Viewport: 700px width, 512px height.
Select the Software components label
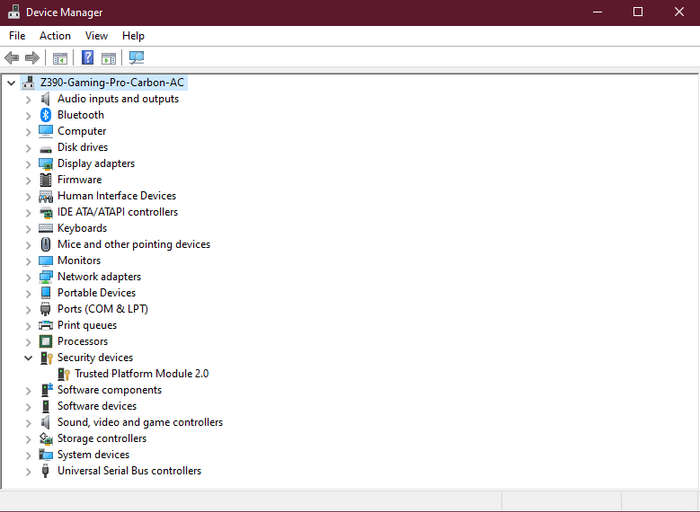[109, 390]
